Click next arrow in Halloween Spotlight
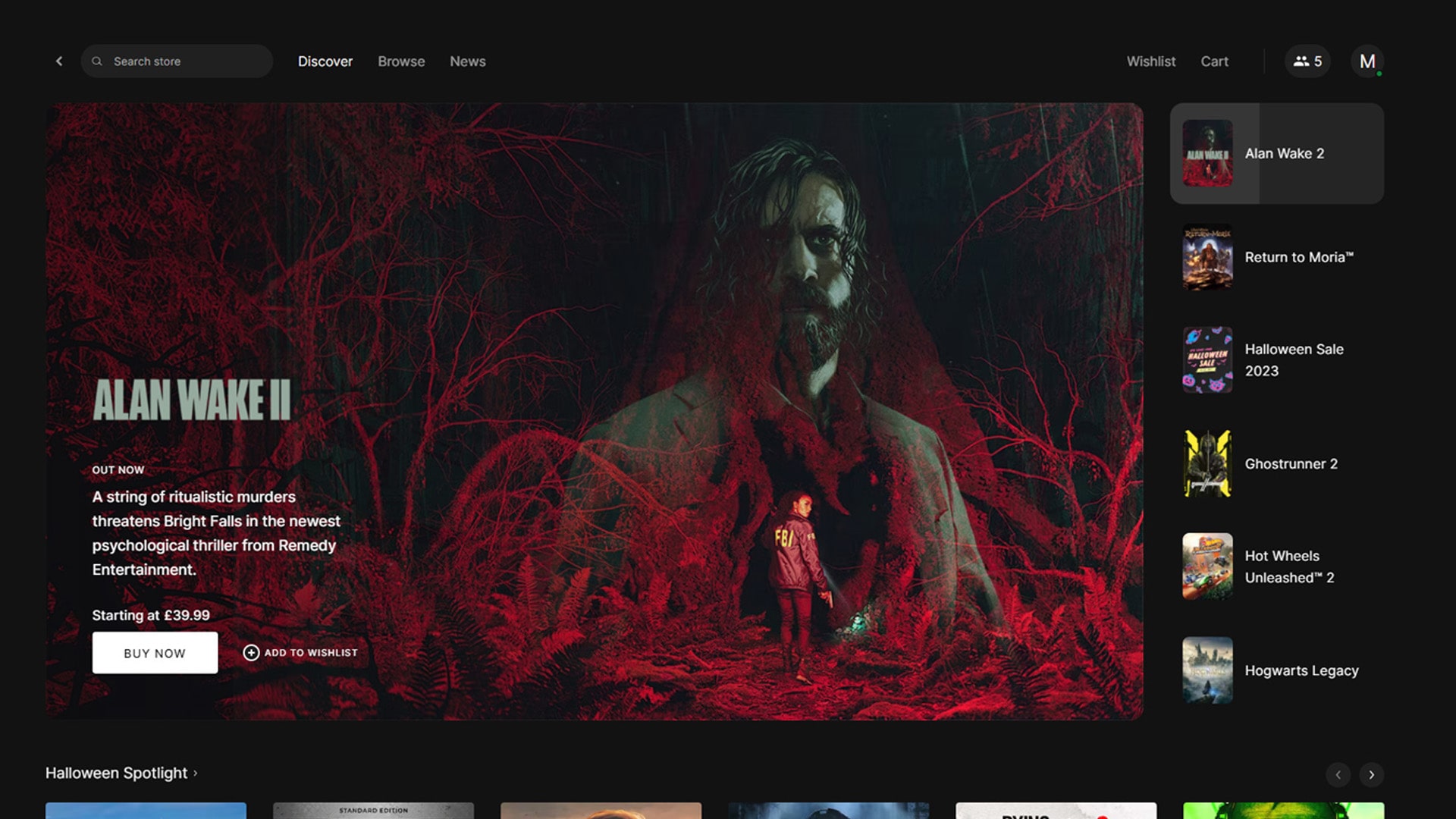Screen dimensions: 1456x819 [1371, 774]
